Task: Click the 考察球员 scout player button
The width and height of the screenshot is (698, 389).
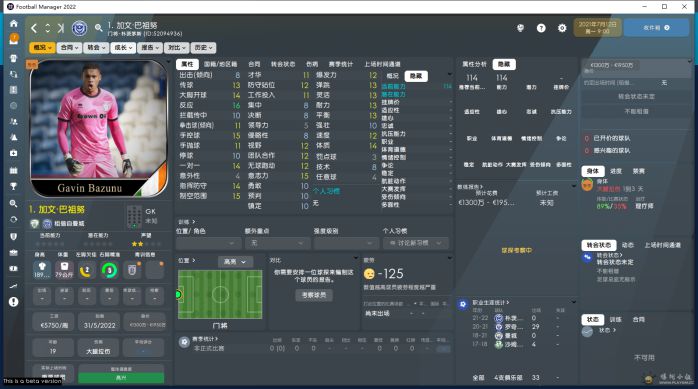Action: (314, 295)
